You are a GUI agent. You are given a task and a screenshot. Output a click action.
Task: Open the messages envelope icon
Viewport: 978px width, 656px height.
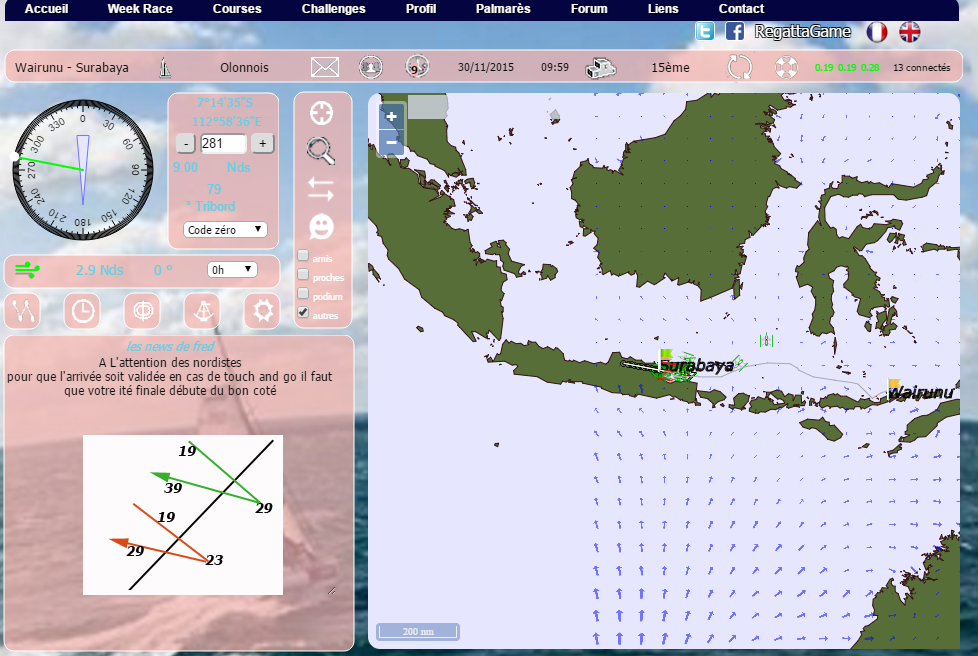[325, 67]
